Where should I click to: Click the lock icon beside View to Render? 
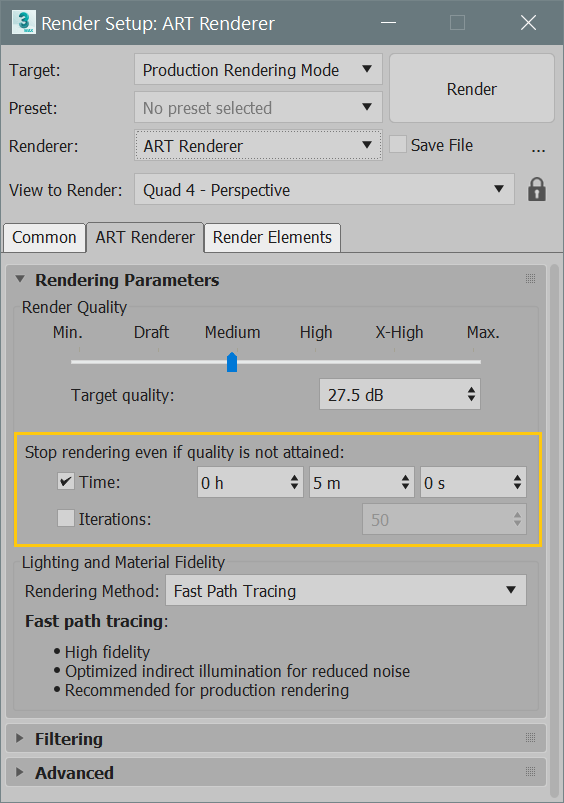click(536, 189)
